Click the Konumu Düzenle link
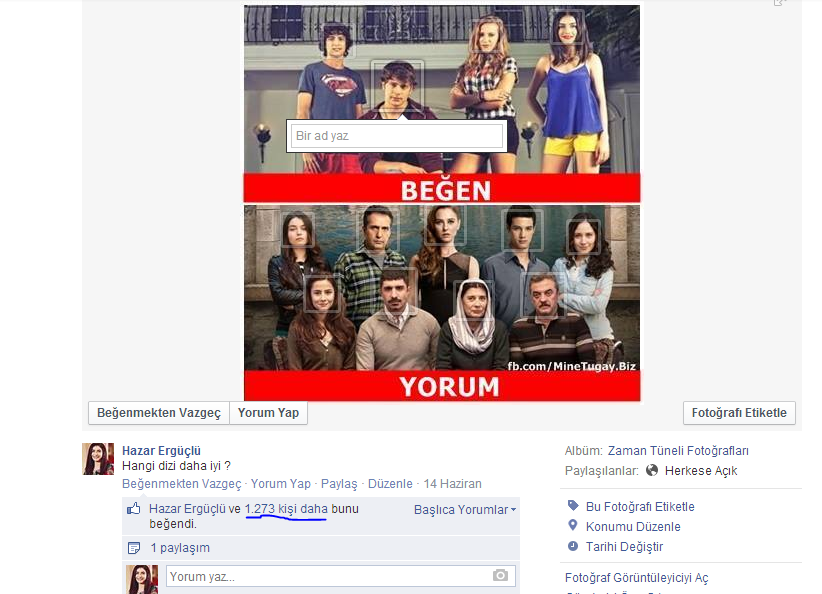 coord(633,527)
